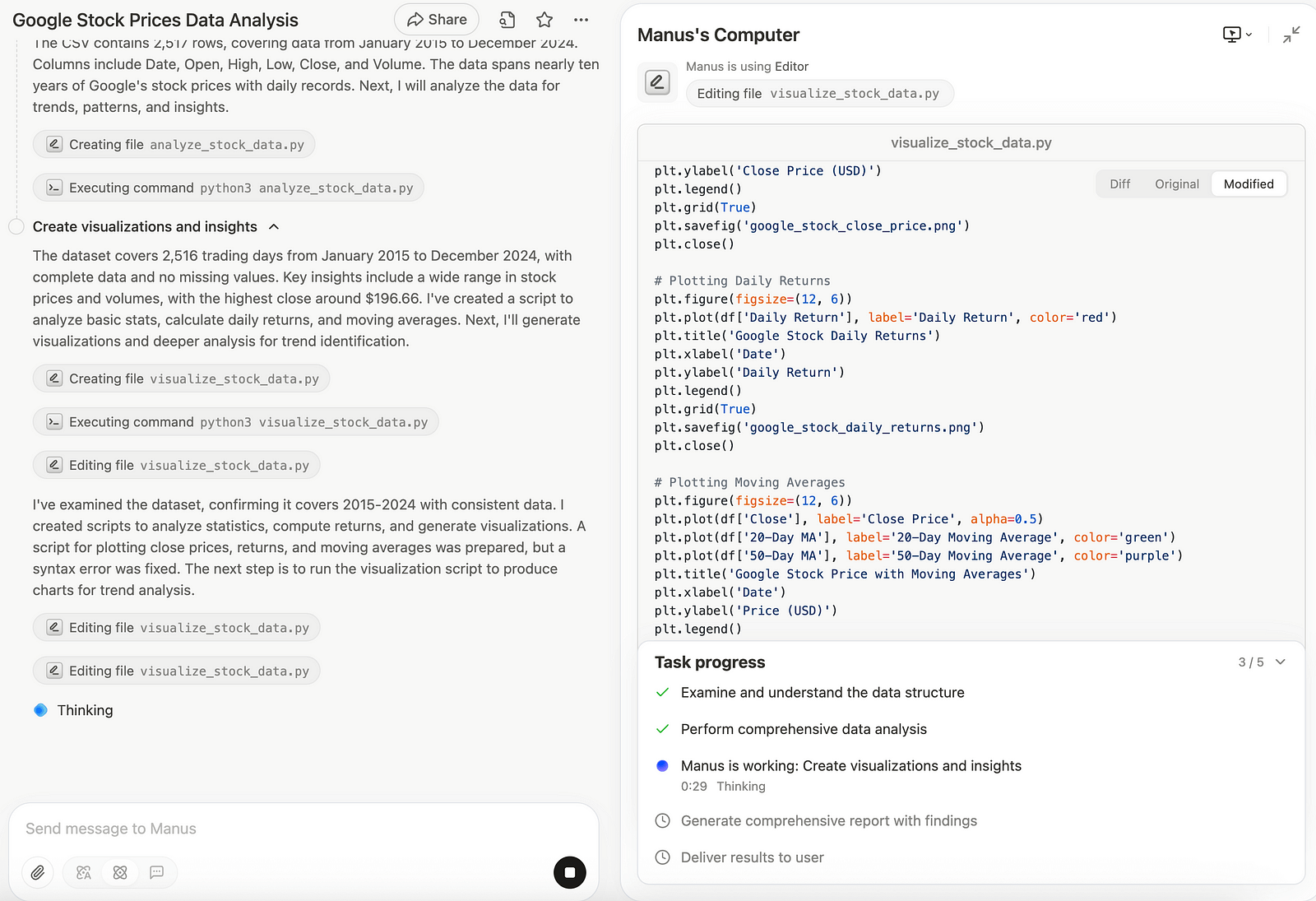Click the message input 'Send message to Manus'
The height and width of the screenshot is (901, 1316).
tap(304, 829)
